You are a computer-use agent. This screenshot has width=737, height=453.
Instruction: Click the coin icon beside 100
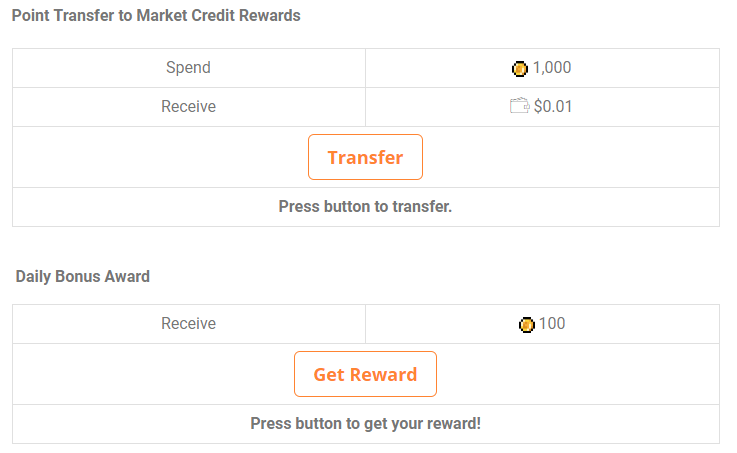pos(527,324)
